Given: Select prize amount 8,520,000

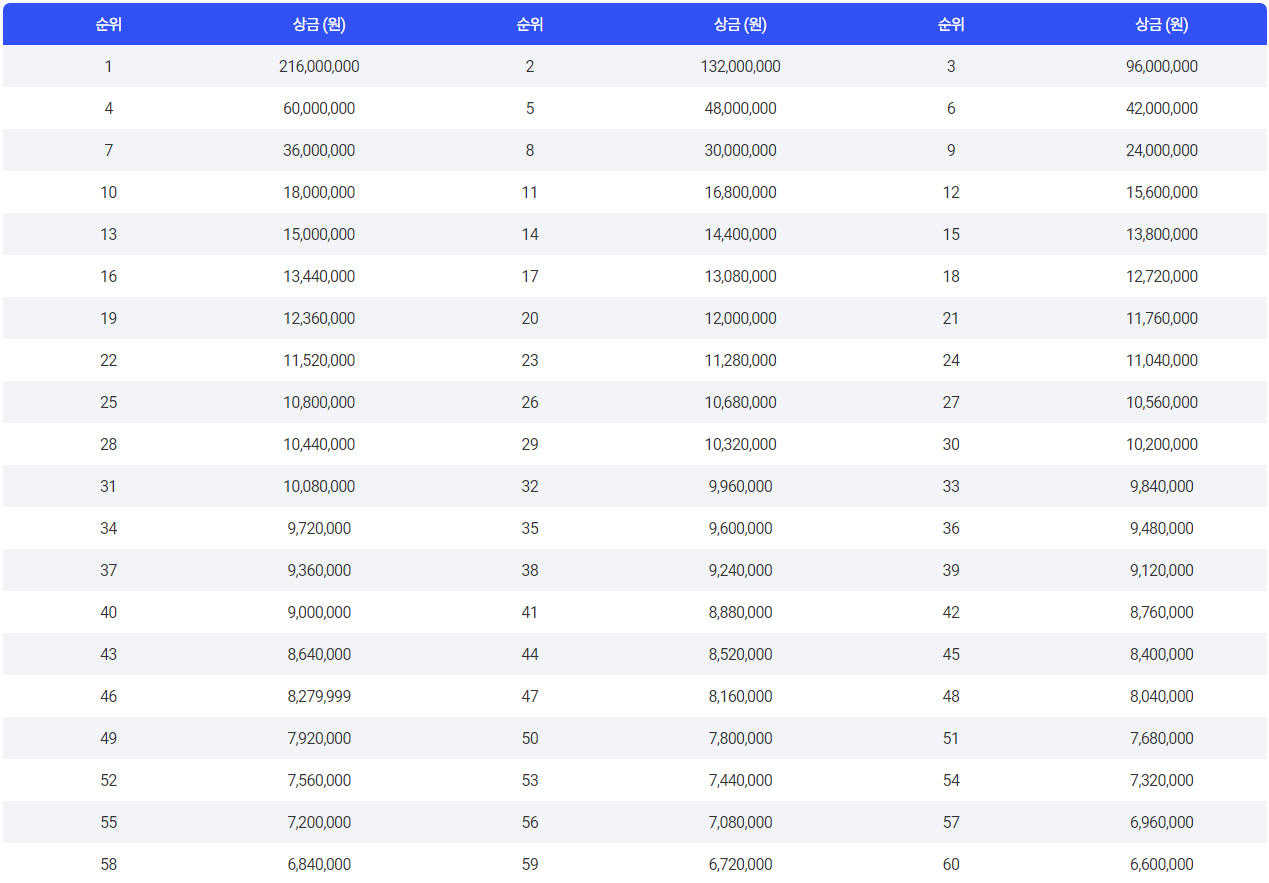Looking at the screenshot, I should (740, 654).
